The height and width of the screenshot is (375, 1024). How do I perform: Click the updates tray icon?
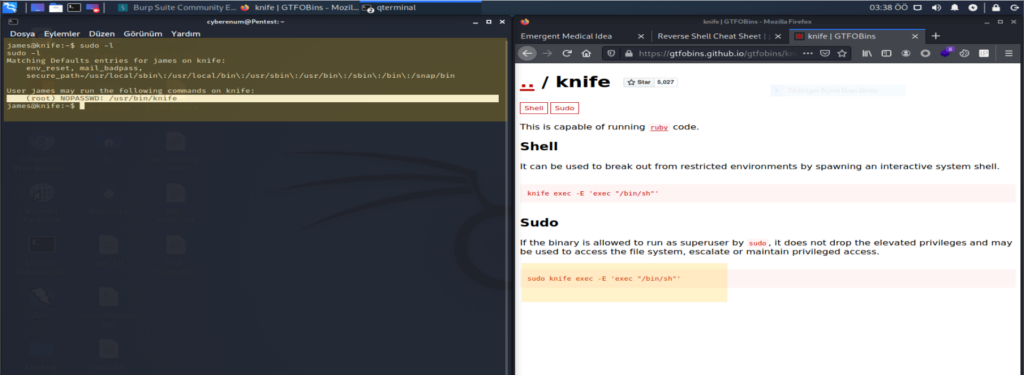tap(973, 8)
